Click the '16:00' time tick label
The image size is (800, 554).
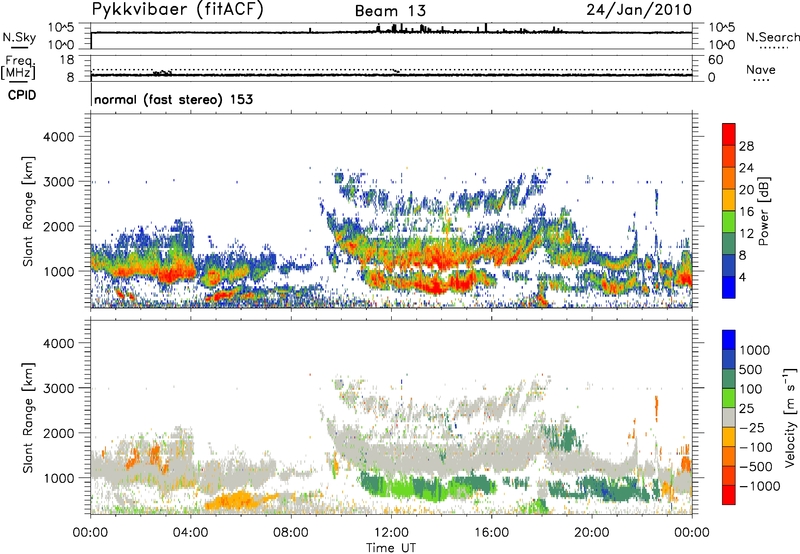[491, 533]
